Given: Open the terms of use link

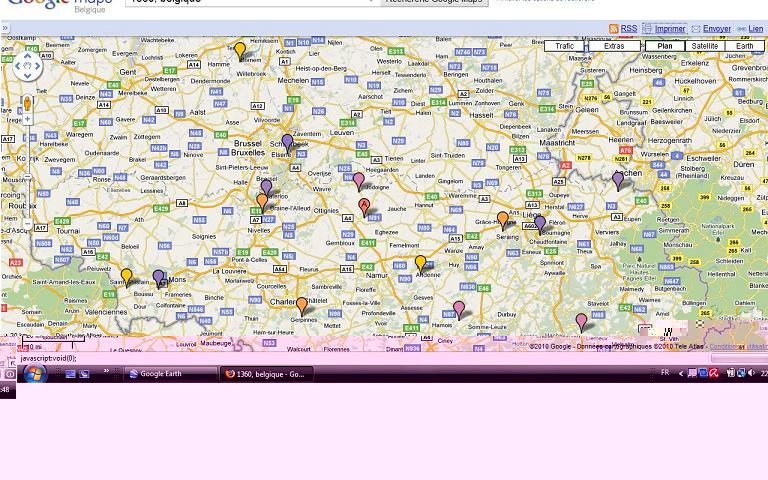Looking at the screenshot, I should [738, 346].
